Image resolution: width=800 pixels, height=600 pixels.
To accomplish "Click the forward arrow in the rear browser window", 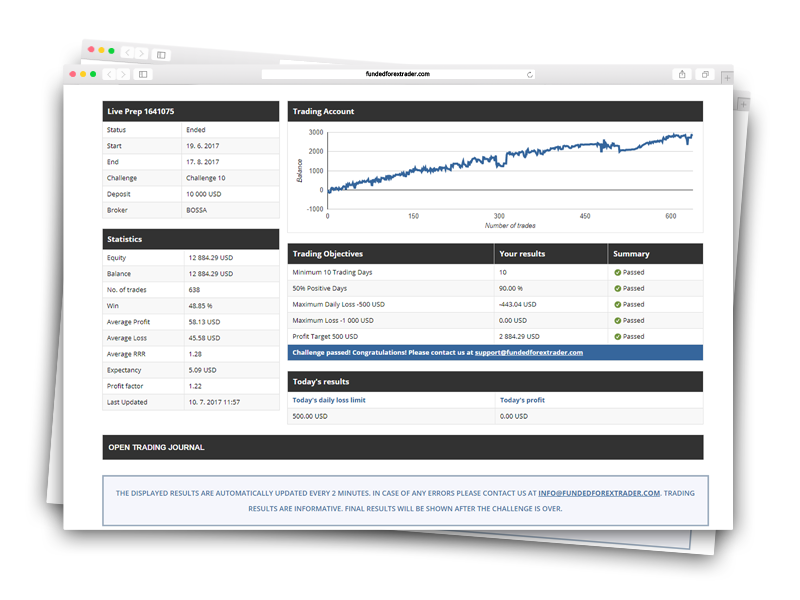I will pyautogui.click(x=141, y=54).
